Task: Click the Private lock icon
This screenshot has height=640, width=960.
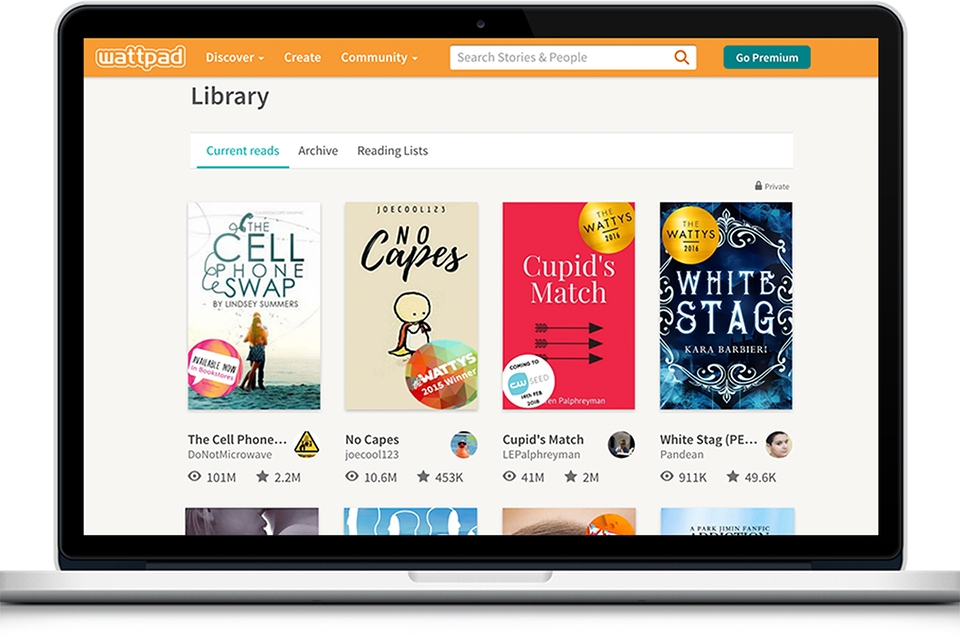Action: 758,186
